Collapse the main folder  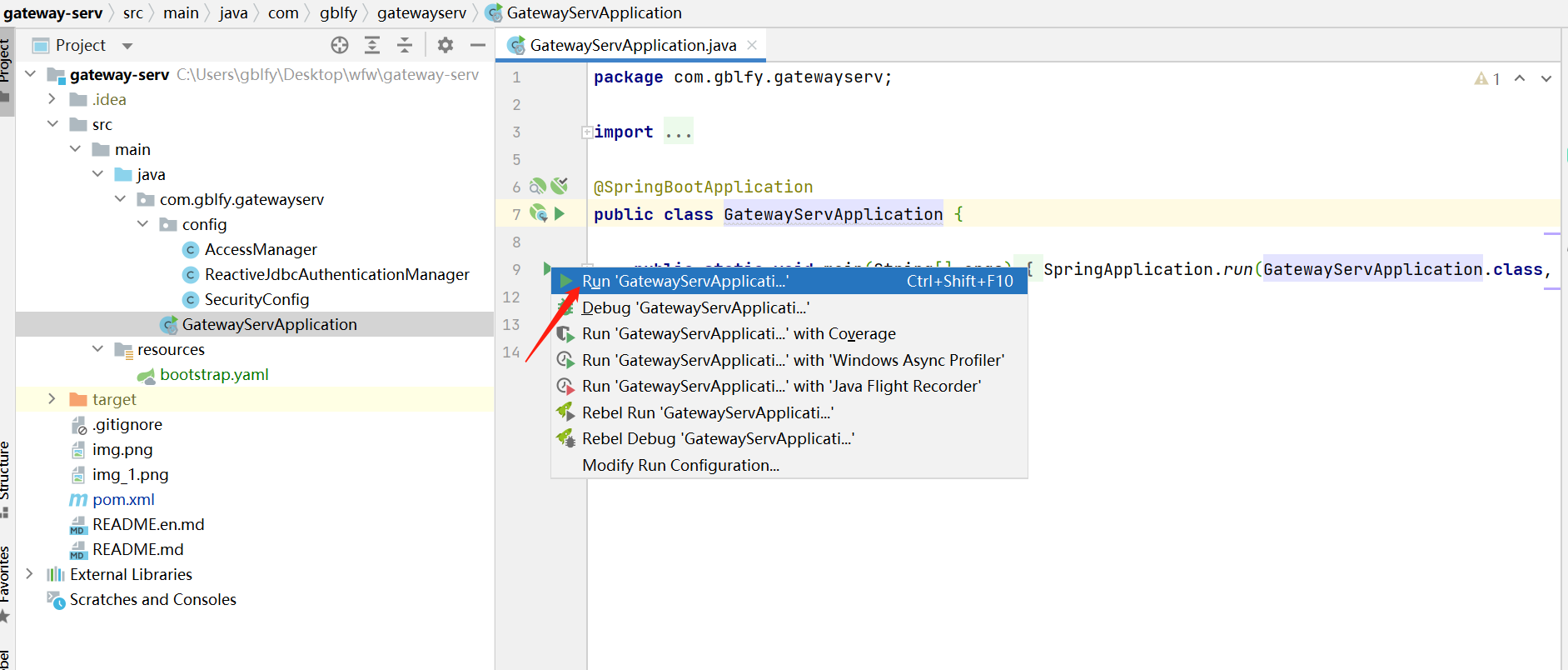[x=75, y=149]
